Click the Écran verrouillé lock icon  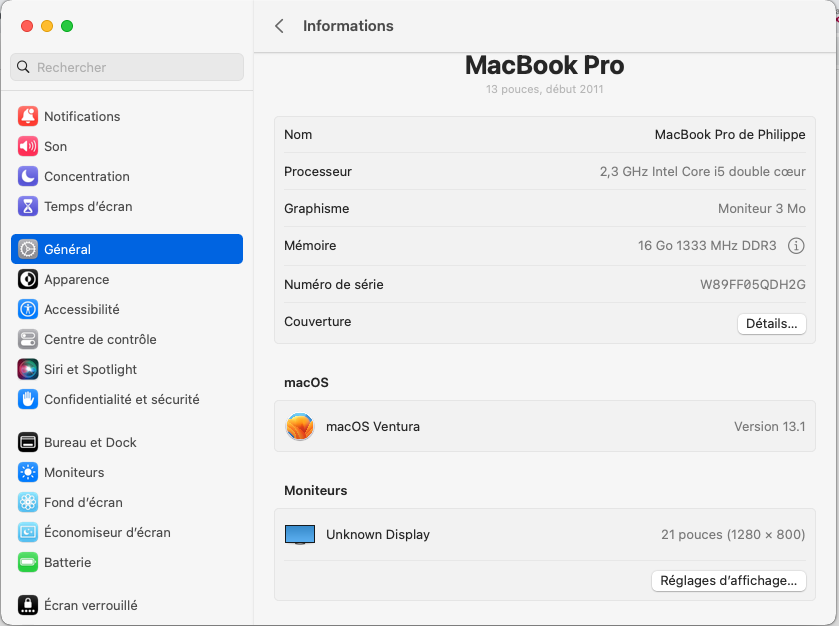tap(28, 605)
